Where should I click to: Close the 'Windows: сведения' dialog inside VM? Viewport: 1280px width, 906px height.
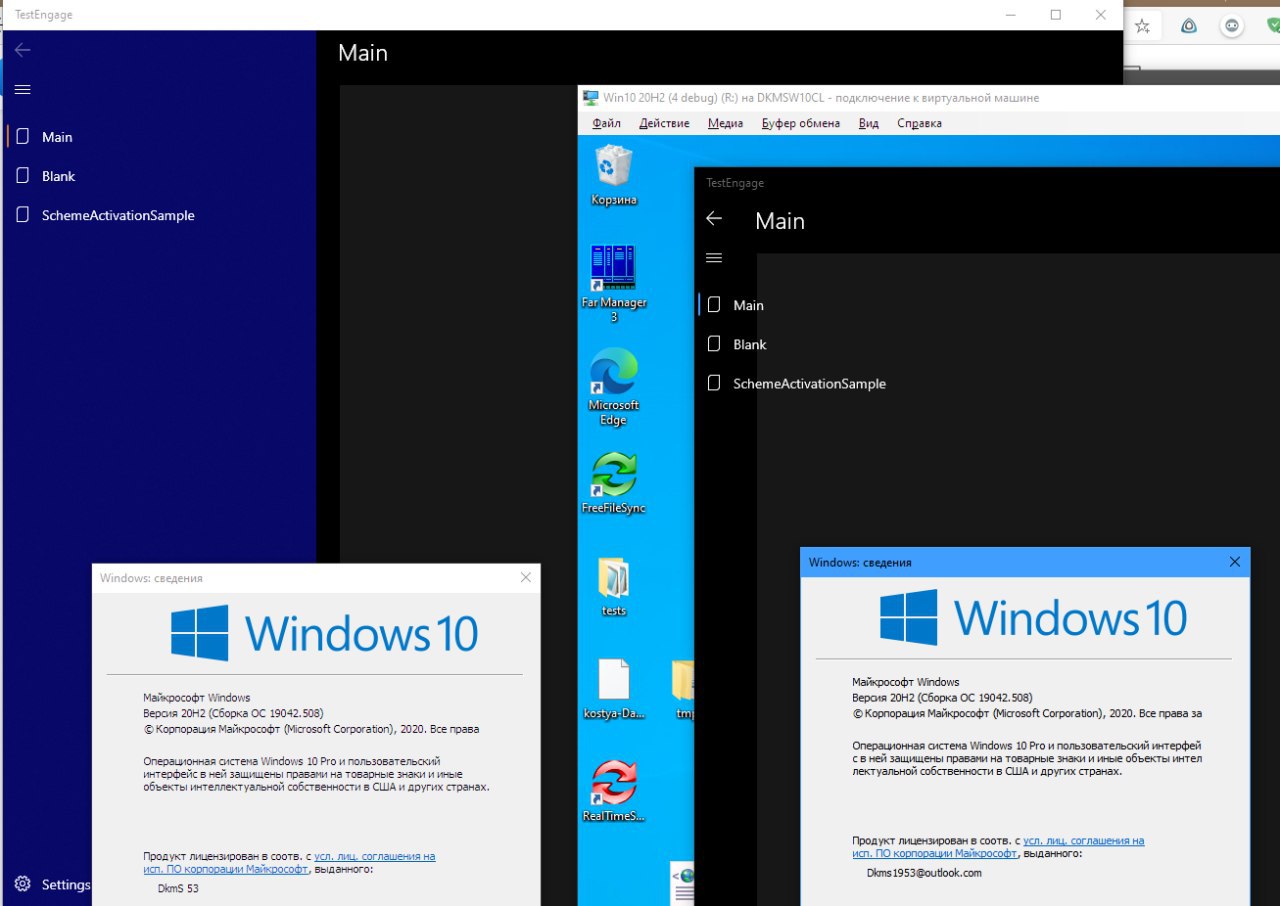point(1235,562)
